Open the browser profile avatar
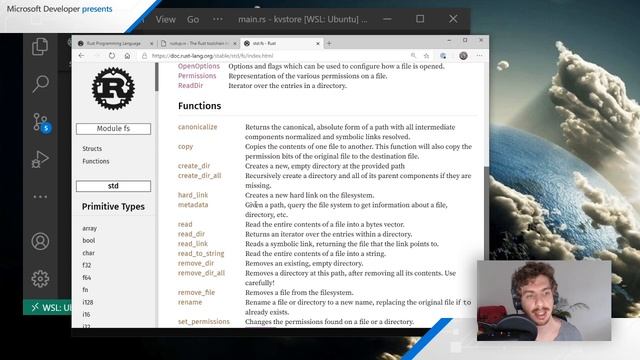Screen dimensions: 640x360 pyautogui.click(x=463, y=56)
